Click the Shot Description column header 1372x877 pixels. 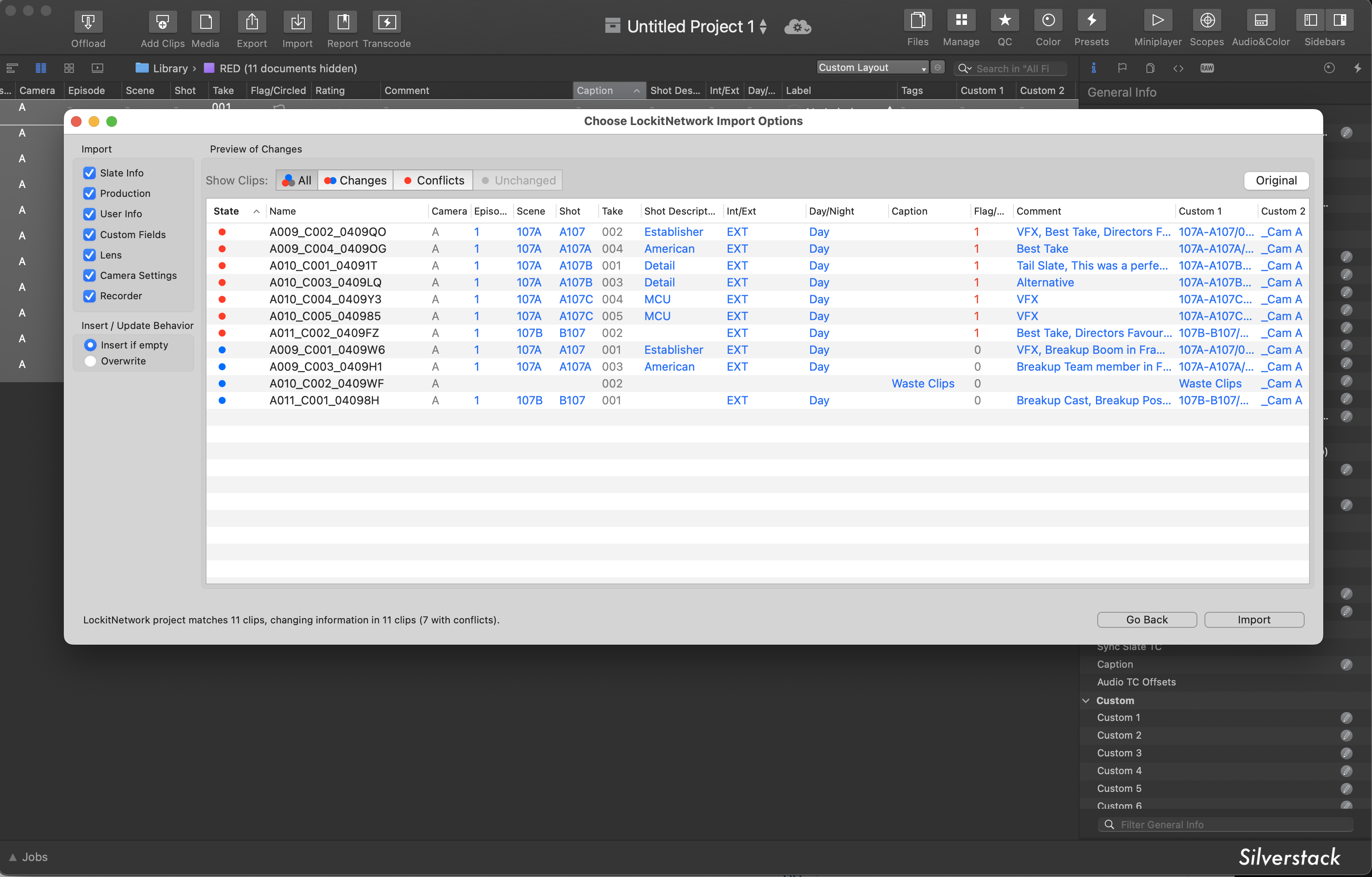click(x=682, y=211)
